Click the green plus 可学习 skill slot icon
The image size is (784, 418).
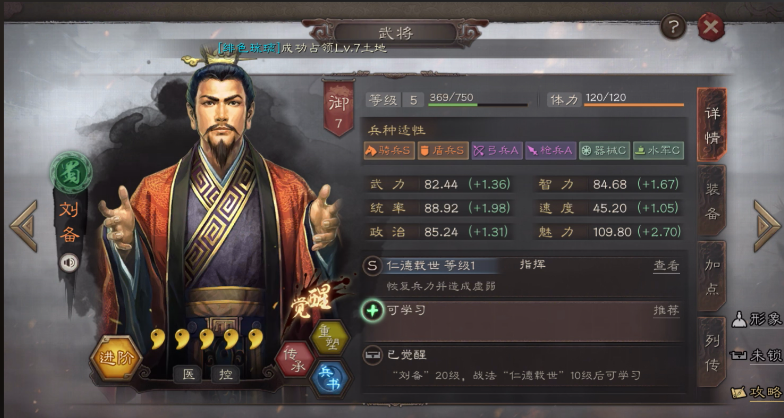coord(372,310)
